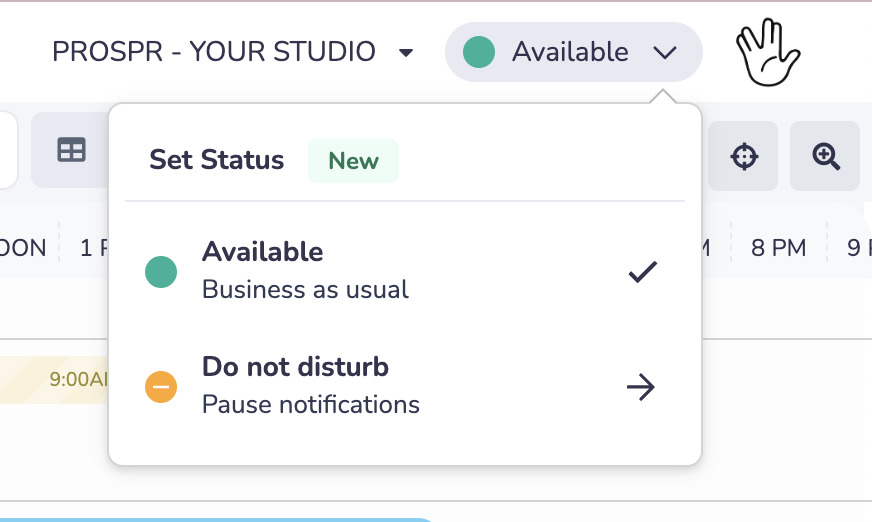Click the Available status pill chevron
This screenshot has height=522, width=872.
coord(665,52)
